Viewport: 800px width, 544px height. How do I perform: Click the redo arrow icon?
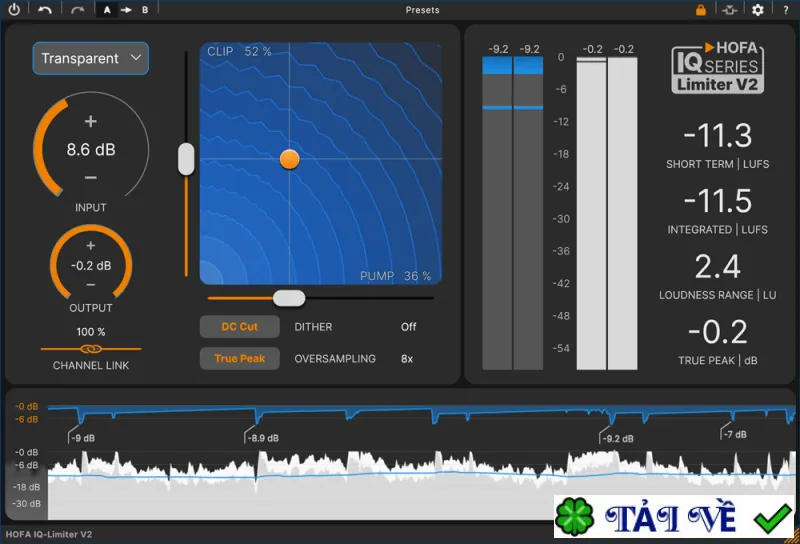[x=78, y=10]
